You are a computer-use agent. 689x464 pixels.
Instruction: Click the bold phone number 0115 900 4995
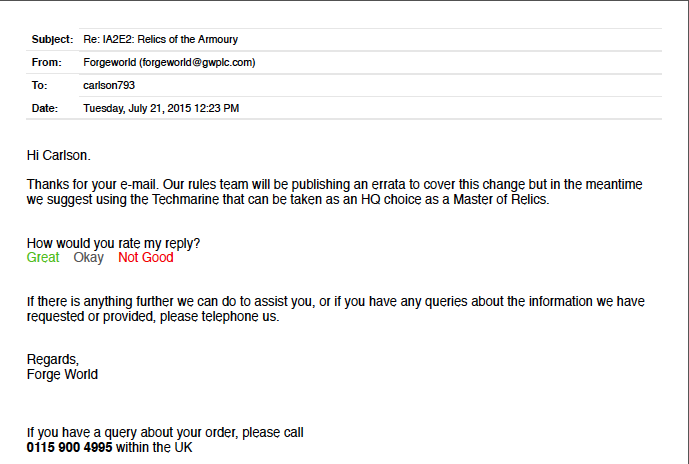tap(69, 447)
